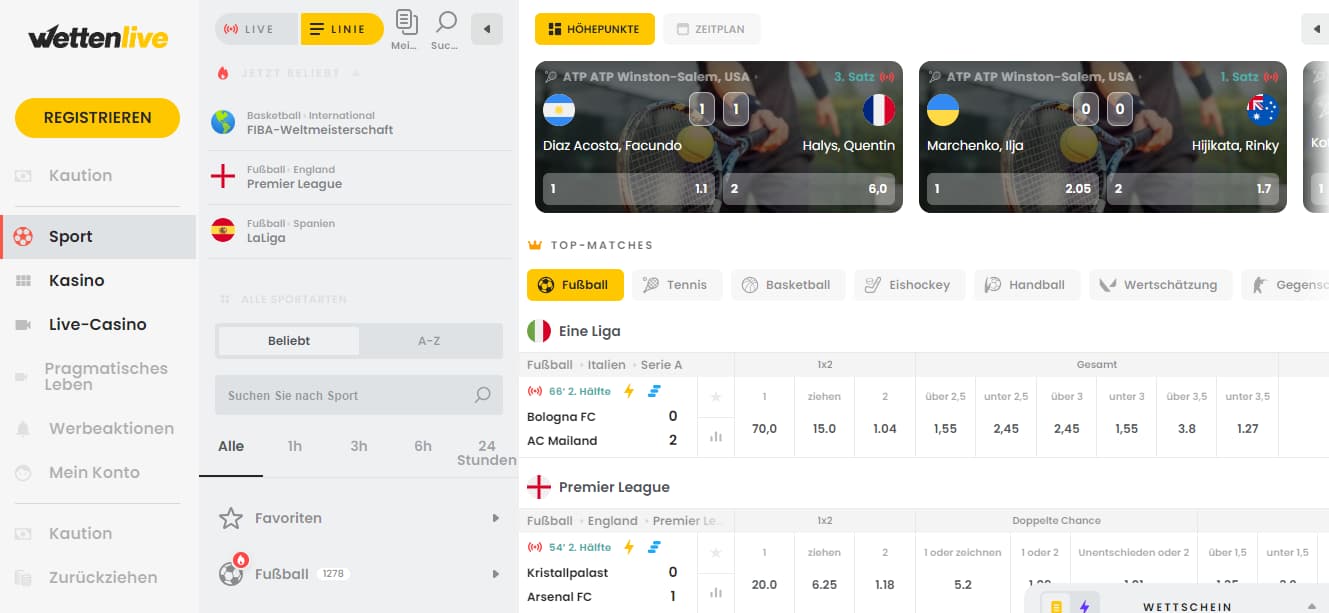1329x613 pixels.
Task: Collapse the left sports panel arrow
Action: click(487, 29)
